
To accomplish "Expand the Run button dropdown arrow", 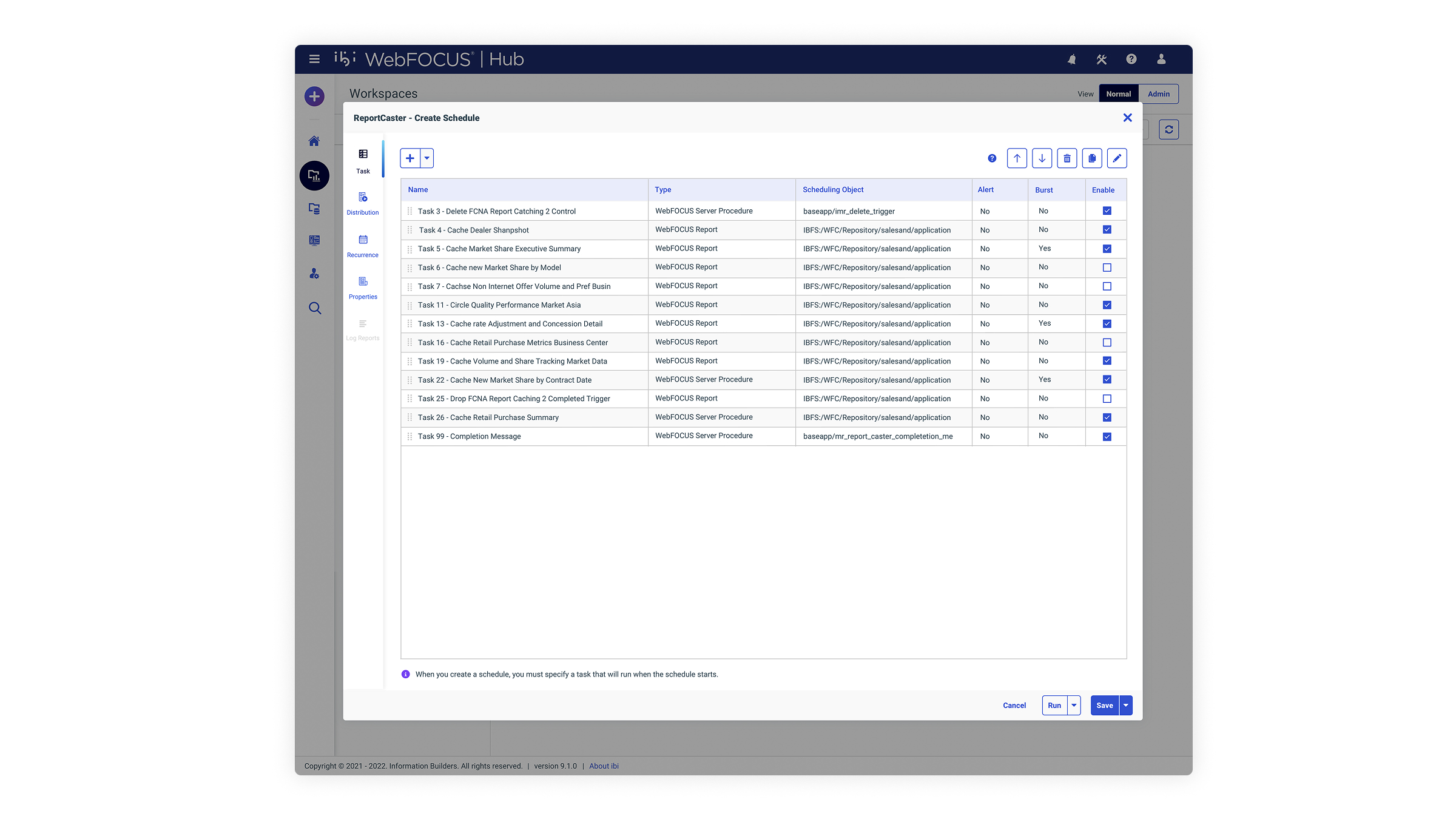I will click(1074, 706).
